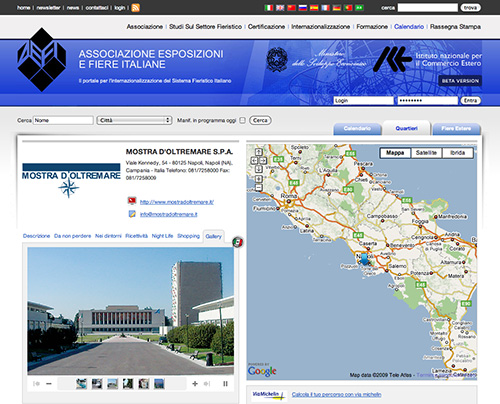Jump to first gallery image
Viewport: 500px width, 404px height.
point(36,384)
